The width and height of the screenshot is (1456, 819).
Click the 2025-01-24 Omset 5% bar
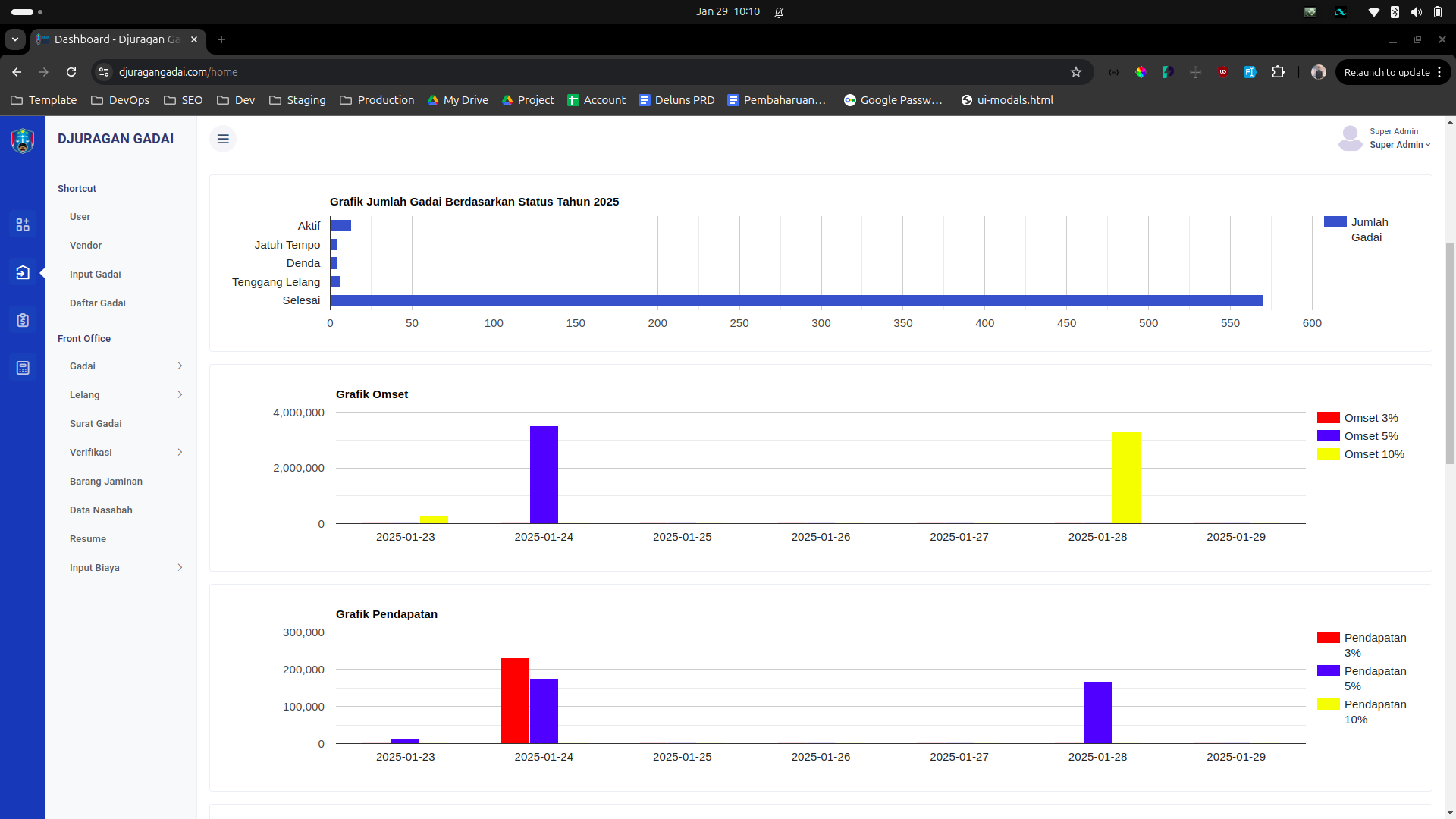click(544, 475)
